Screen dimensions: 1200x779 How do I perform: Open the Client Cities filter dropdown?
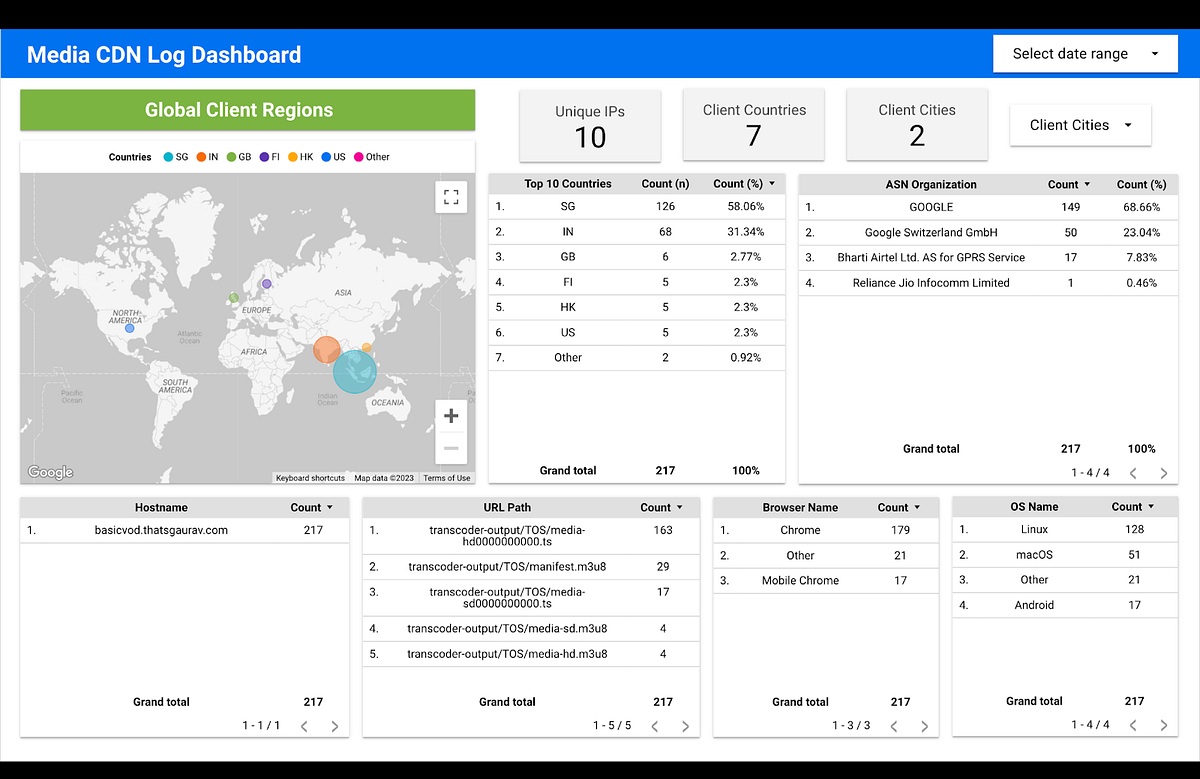point(1080,125)
